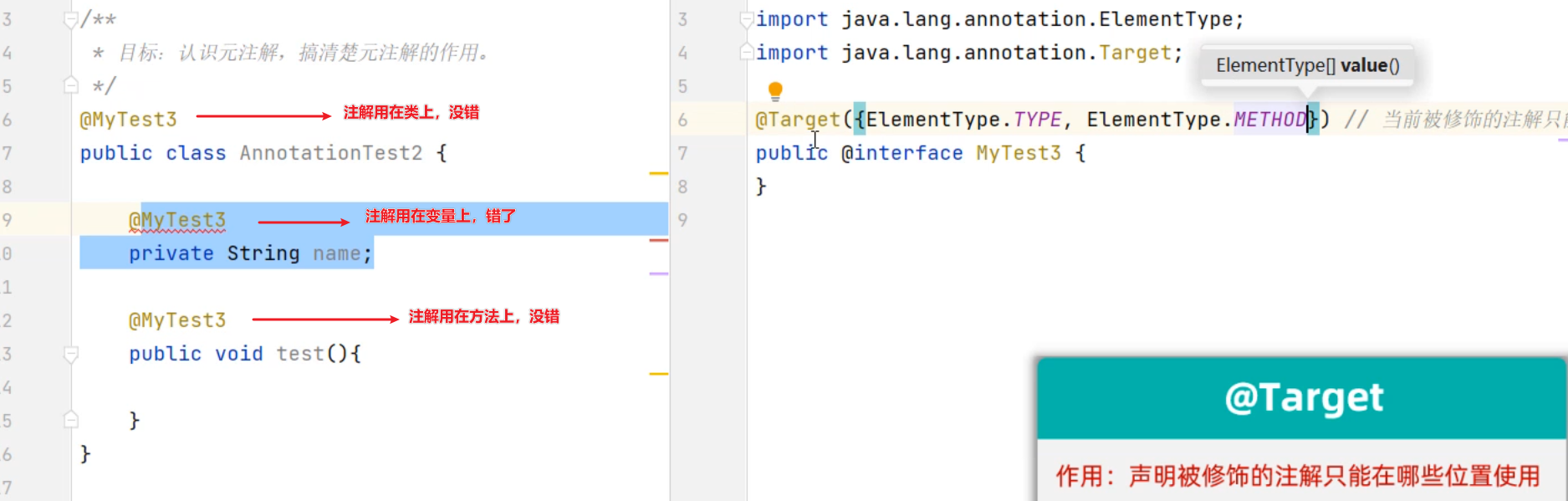Collapse the test() method fold marker
The width and height of the screenshot is (1568, 501).
(x=71, y=354)
